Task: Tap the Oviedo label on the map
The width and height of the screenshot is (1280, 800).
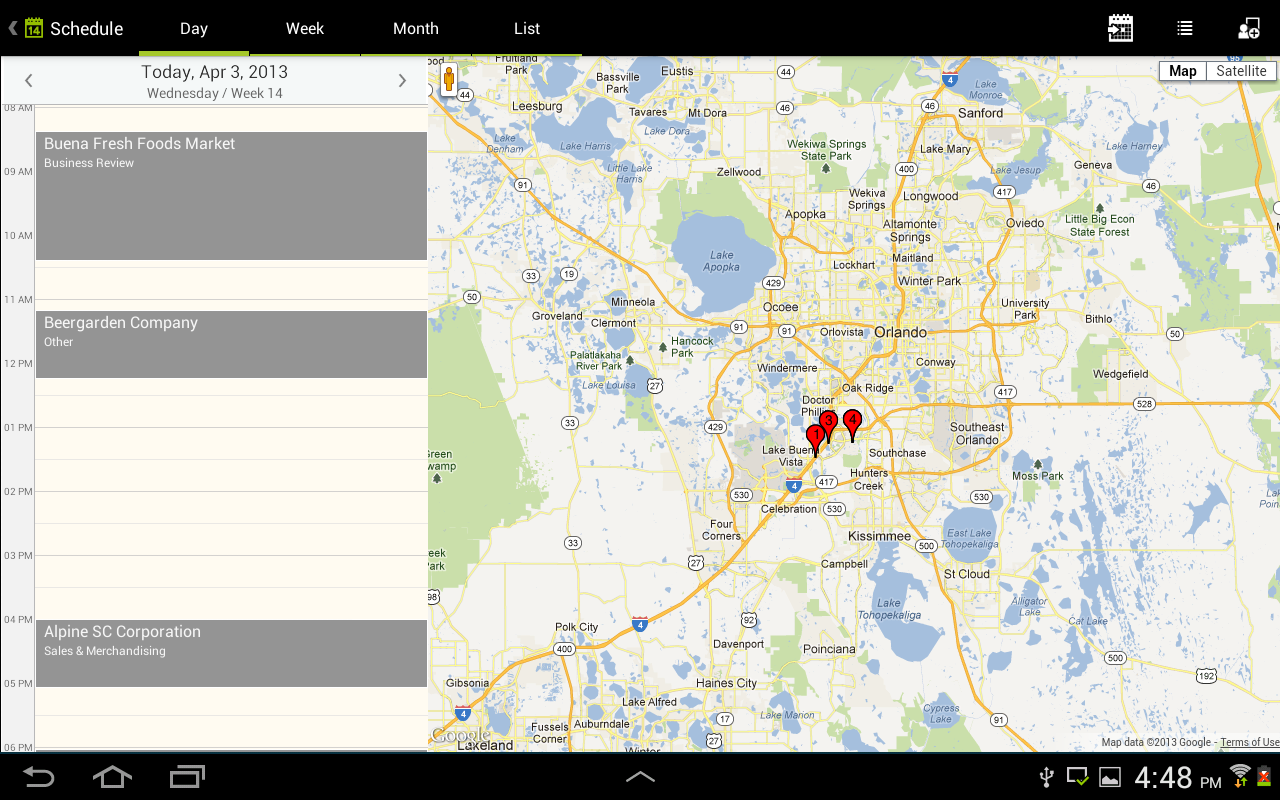Action: coord(1025,223)
